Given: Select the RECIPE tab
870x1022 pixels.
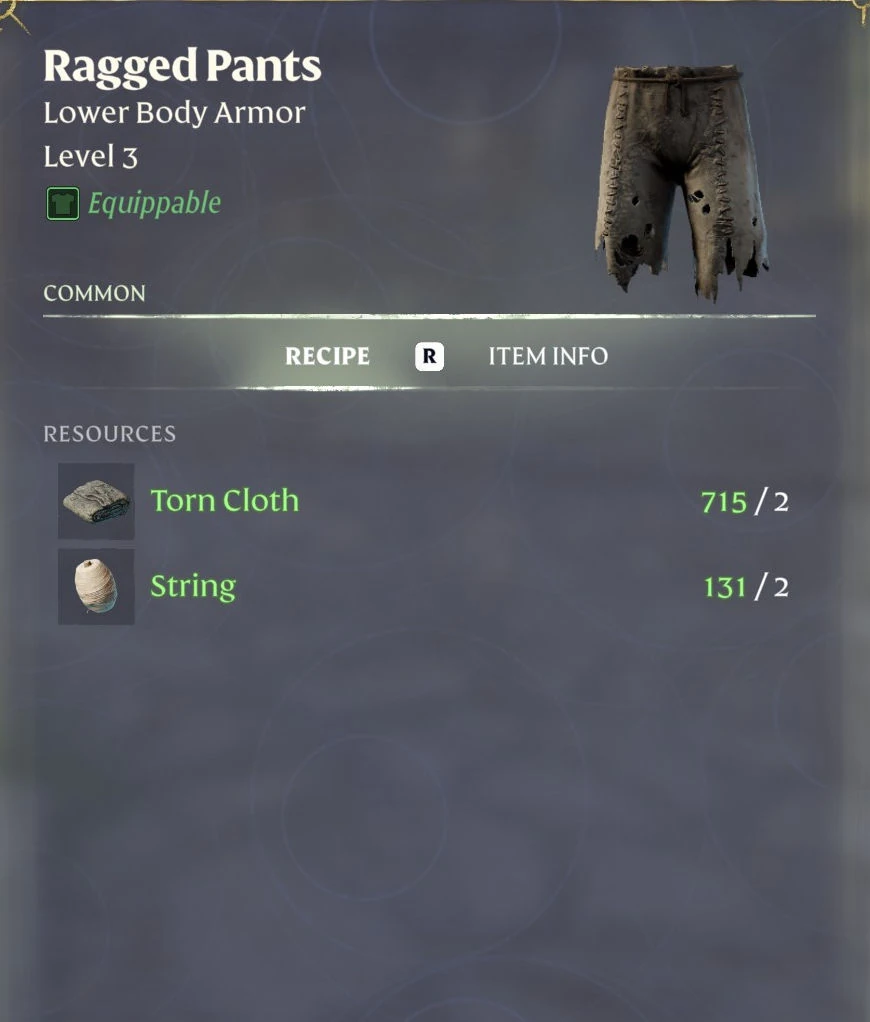Looking at the screenshot, I should pos(327,357).
